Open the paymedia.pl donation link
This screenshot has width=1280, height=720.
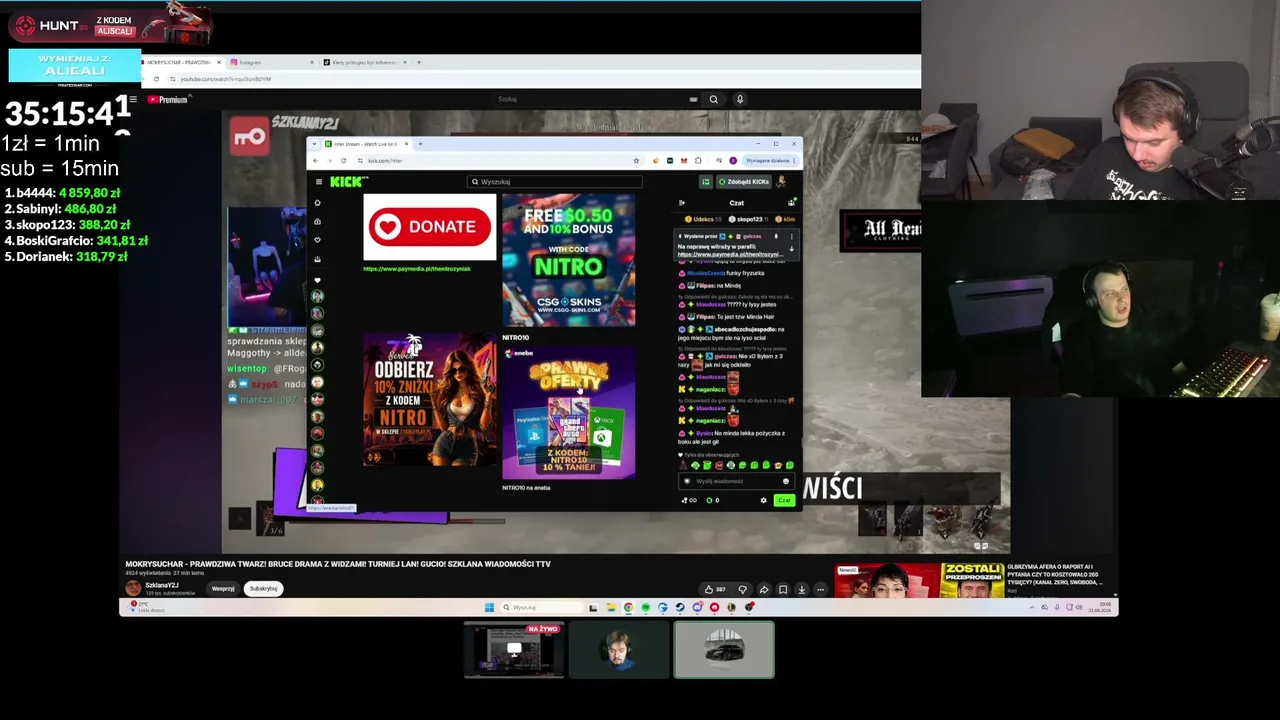tap(416, 269)
